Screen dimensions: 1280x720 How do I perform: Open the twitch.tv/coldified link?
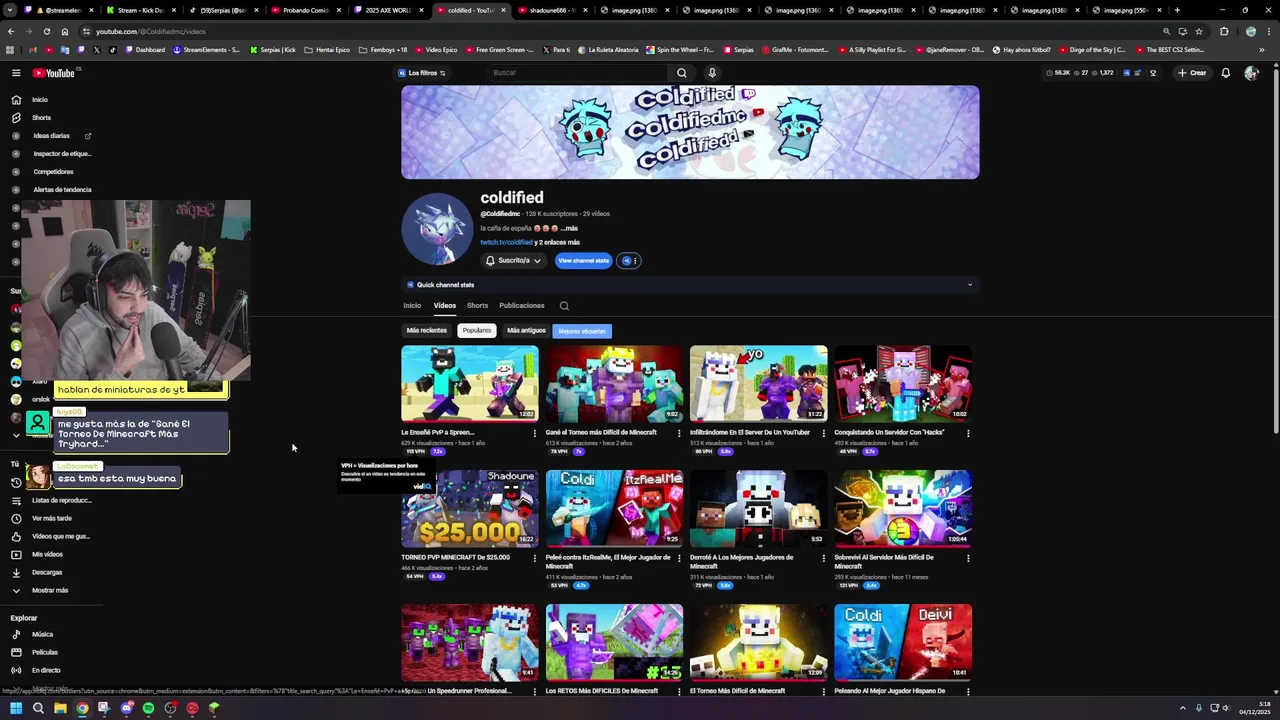(506, 243)
